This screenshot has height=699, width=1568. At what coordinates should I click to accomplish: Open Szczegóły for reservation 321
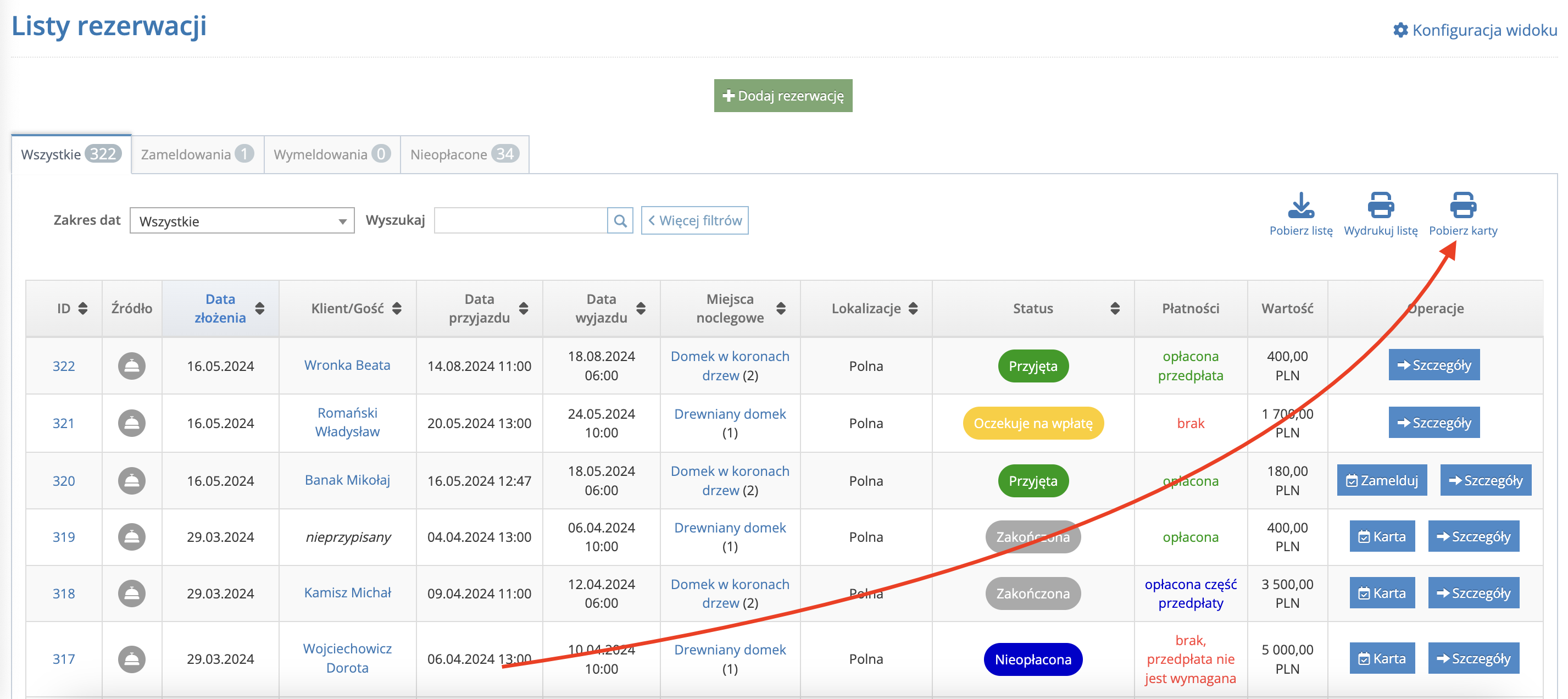click(1434, 423)
